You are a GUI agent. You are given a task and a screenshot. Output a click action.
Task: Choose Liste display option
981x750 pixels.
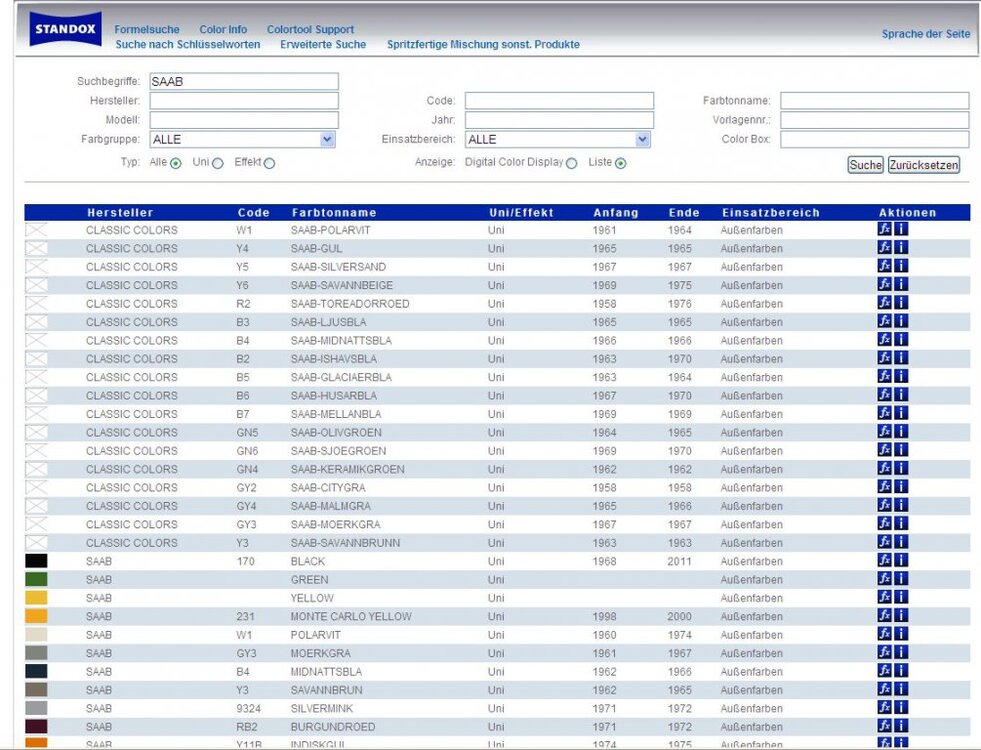pos(621,163)
